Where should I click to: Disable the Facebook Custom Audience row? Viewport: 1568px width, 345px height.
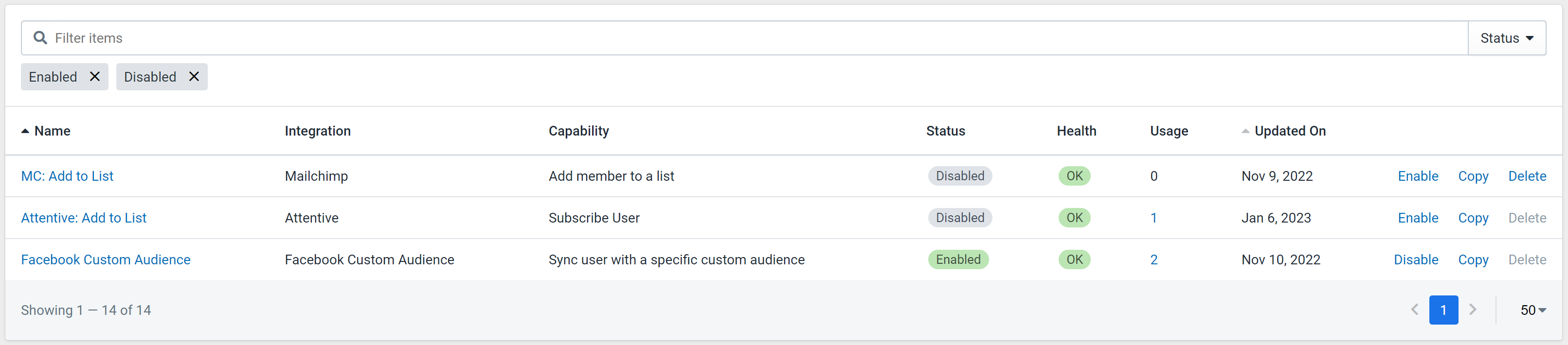click(1416, 260)
